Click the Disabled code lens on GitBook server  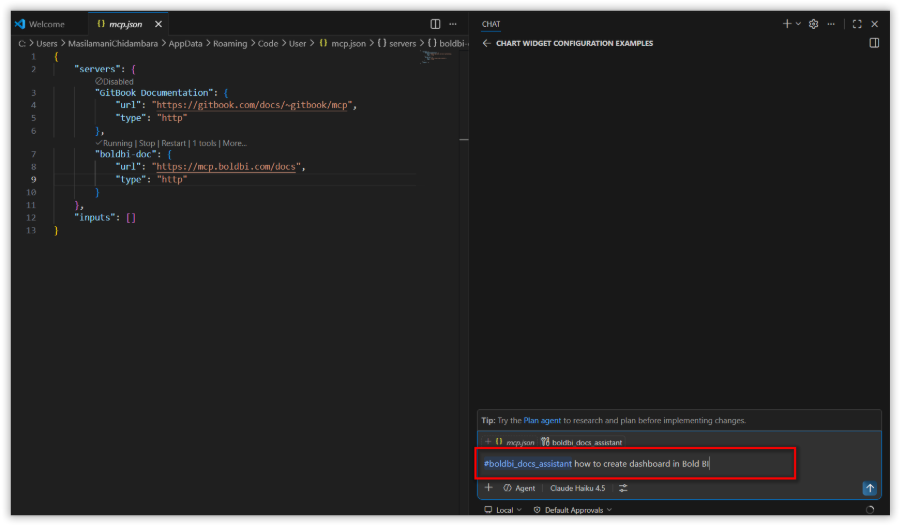pos(114,82)
